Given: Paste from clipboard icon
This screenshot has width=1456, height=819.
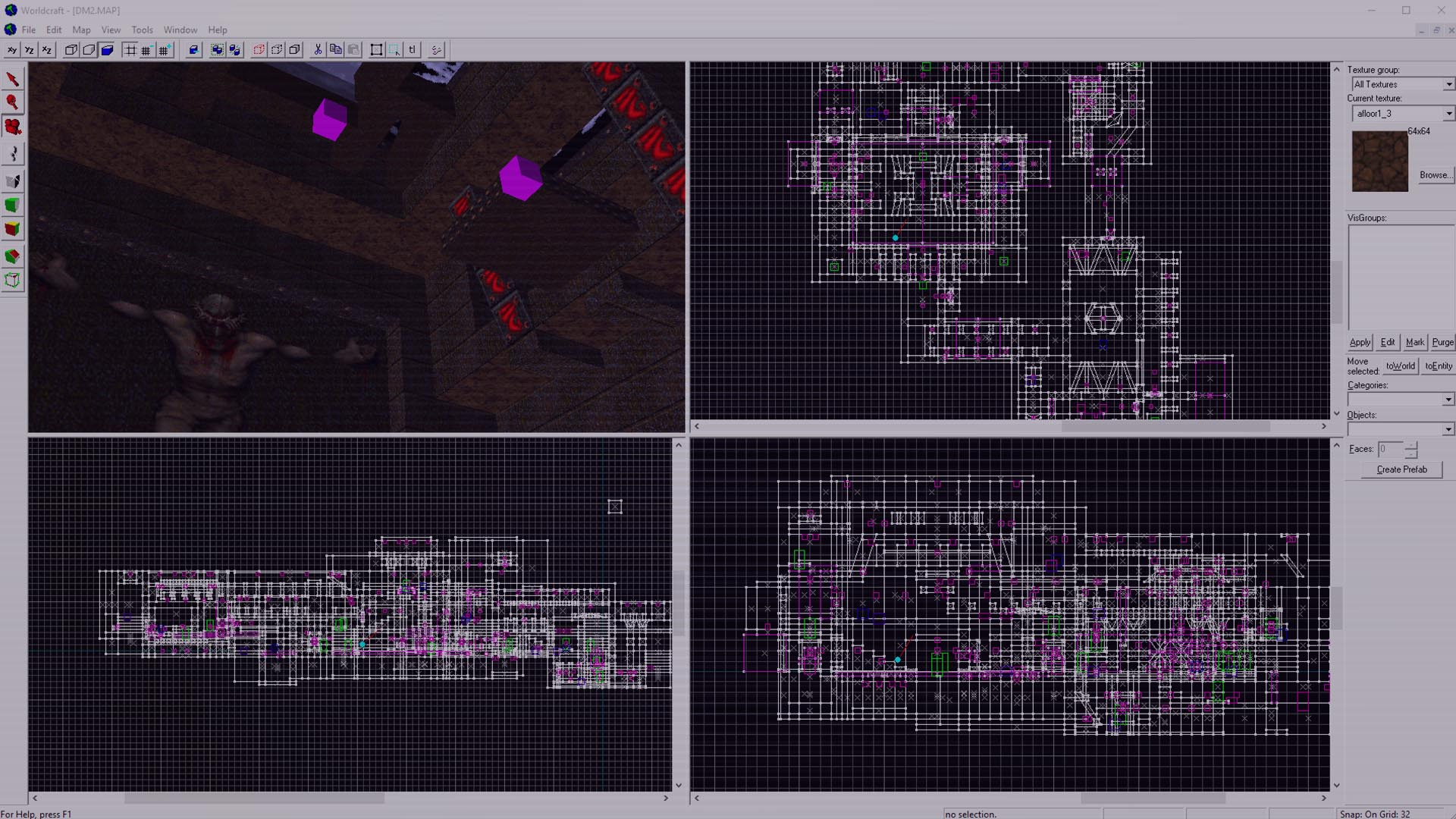Looking at the screenshot, I should point(354,50).
